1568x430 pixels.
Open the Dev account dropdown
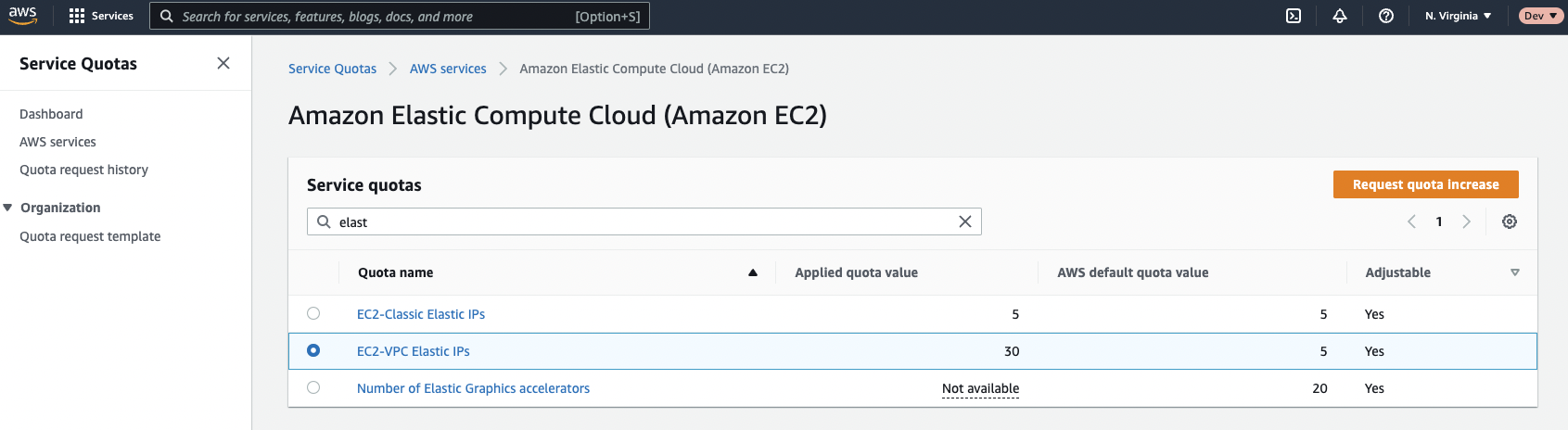1540,16
